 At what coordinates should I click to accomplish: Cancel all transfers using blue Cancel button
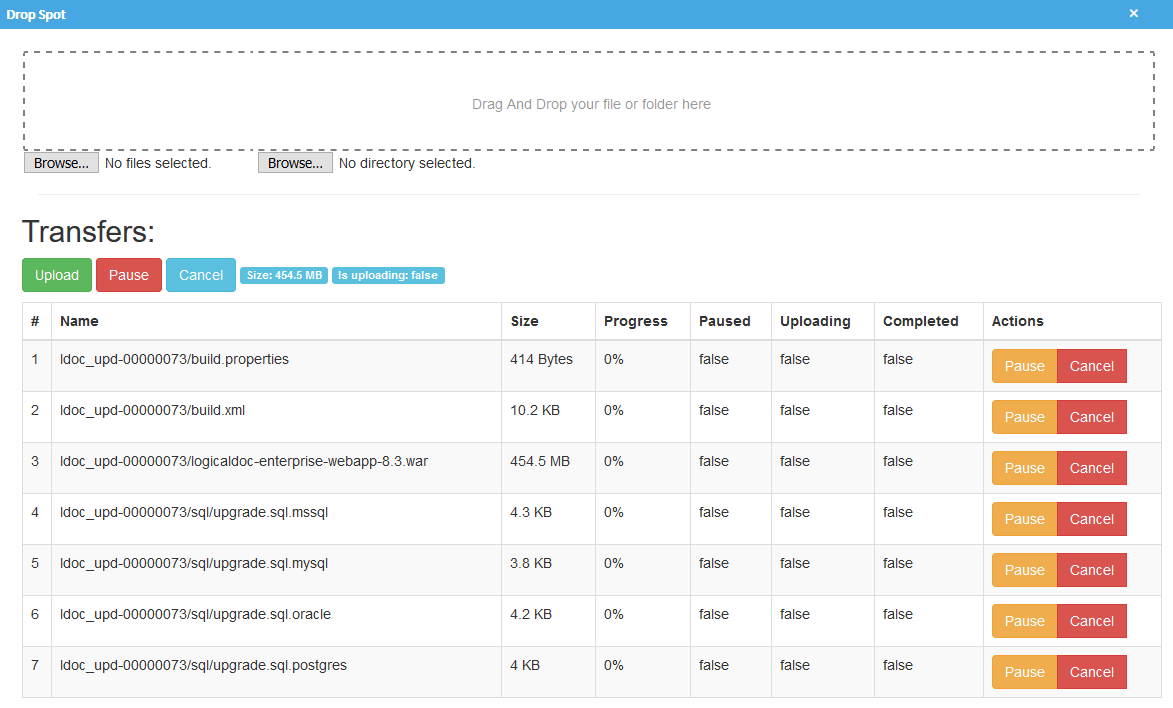coord(200,275)
